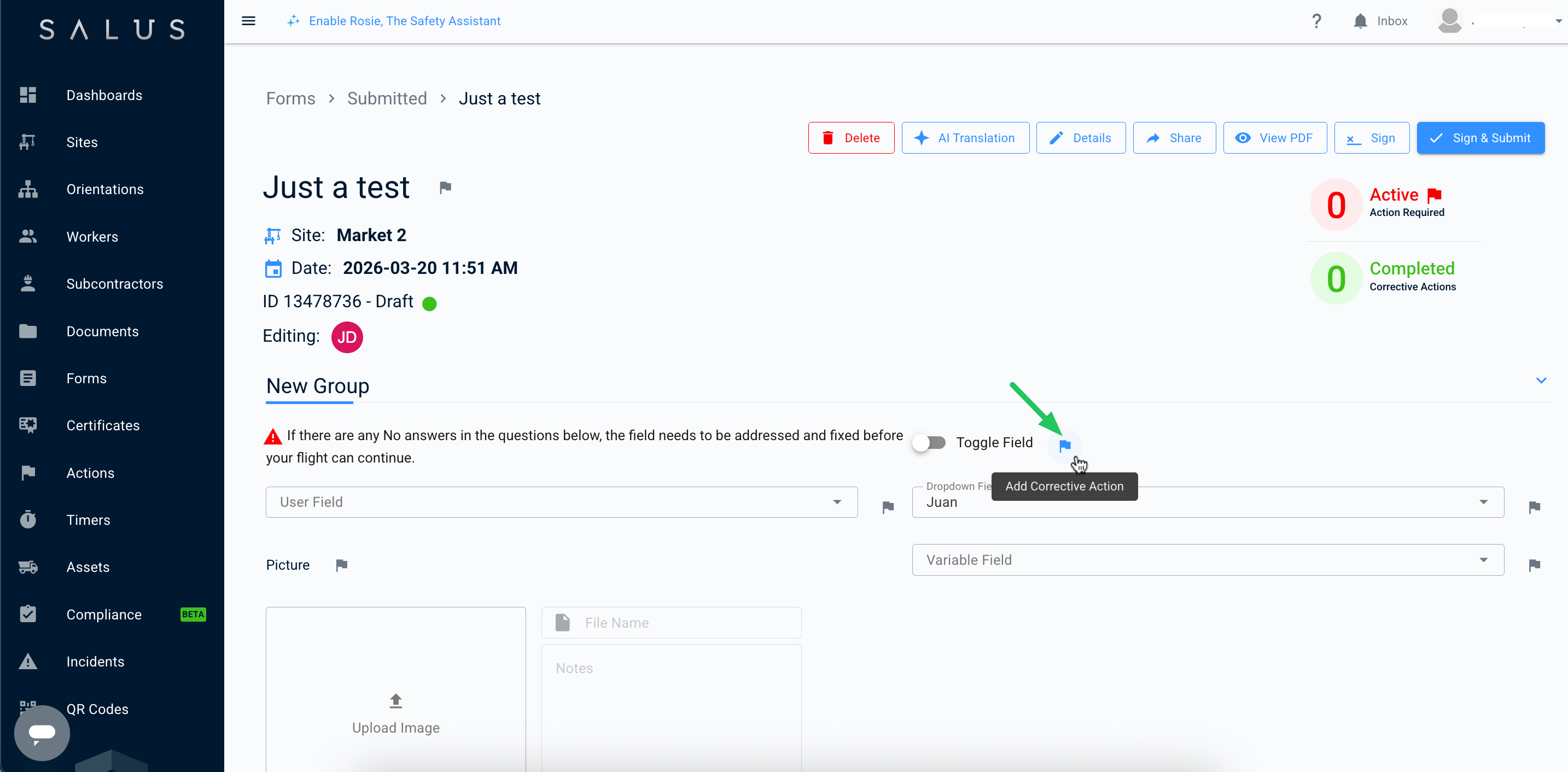
Task: Click the flag next to Picture
Action: tap(341, 565)
